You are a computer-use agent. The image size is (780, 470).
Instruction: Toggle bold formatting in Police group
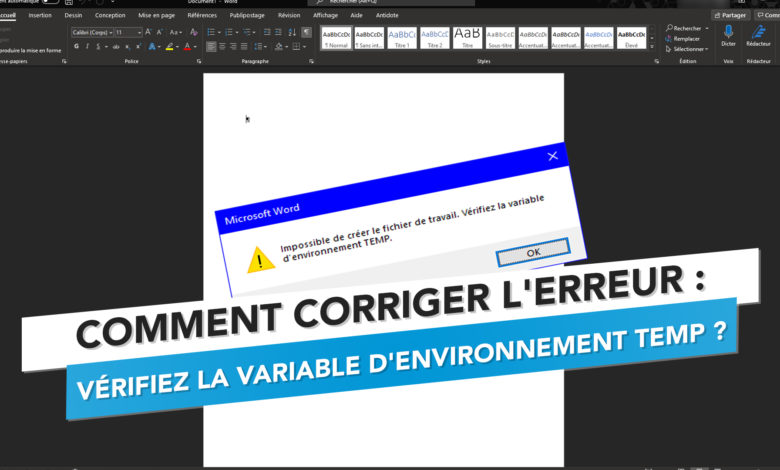coord(77,46)
